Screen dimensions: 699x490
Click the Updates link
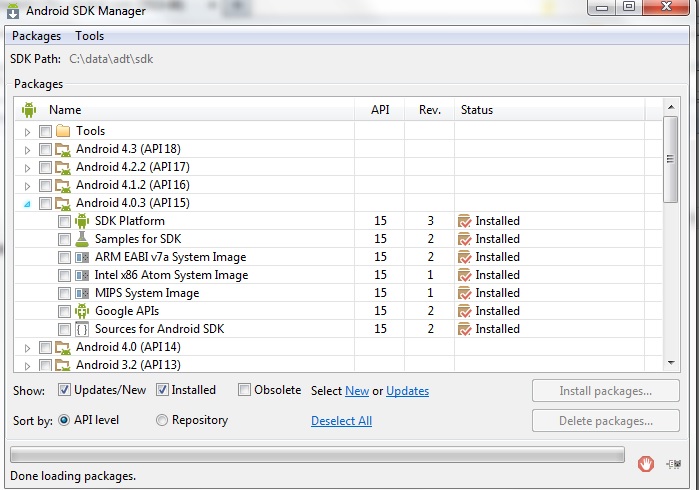pyautogui.click(x=407, y=391)
